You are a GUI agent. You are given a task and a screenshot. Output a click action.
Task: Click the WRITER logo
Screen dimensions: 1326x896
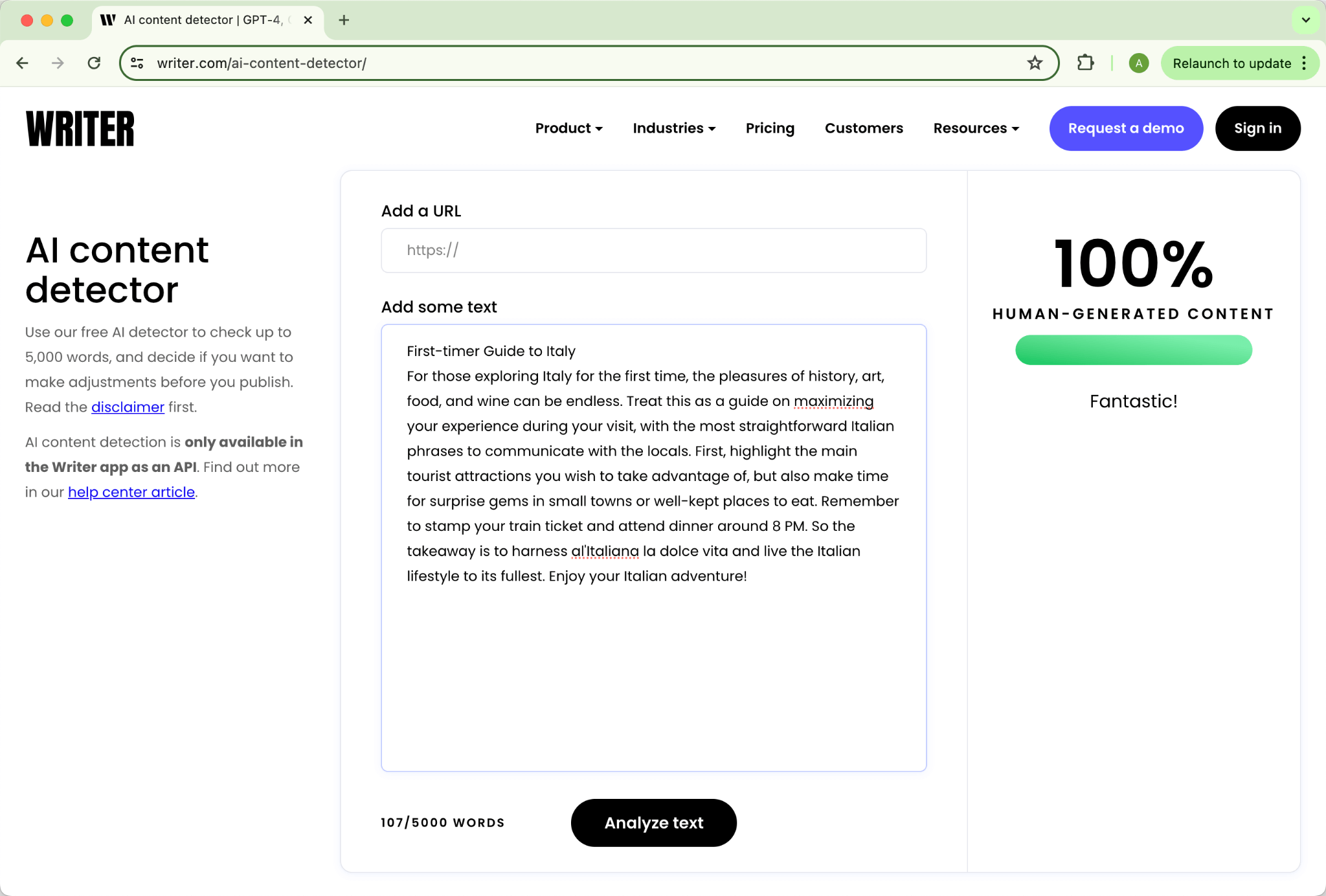80,128
